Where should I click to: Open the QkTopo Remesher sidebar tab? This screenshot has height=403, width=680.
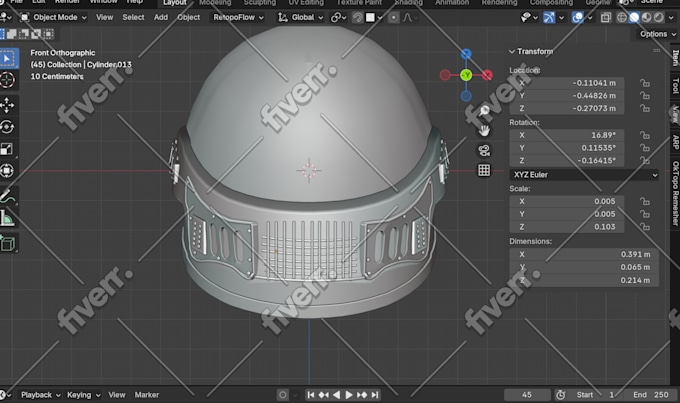(x=675, y=193)
